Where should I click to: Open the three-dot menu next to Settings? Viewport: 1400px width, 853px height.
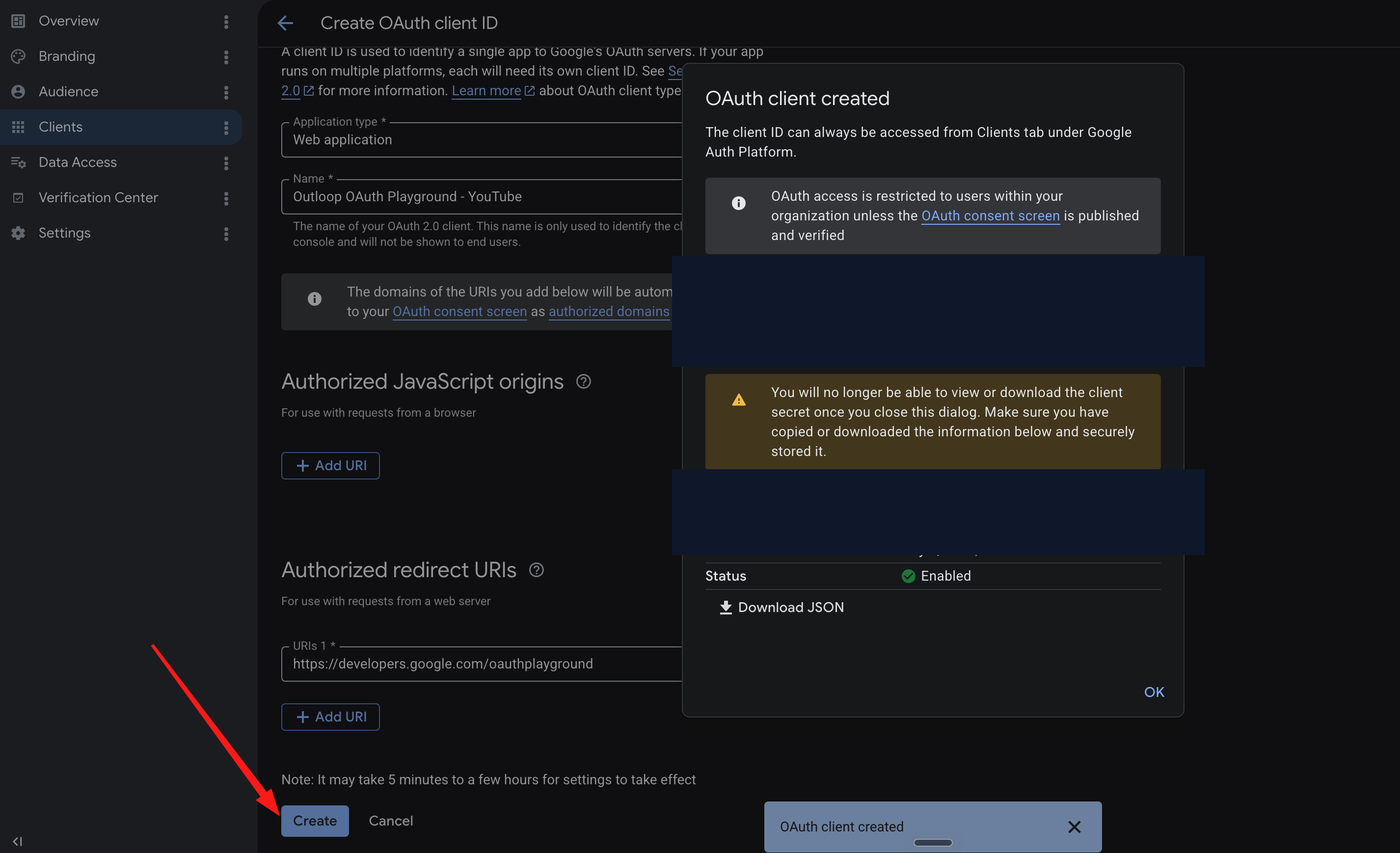pyautogui.click(x=226, y=234)
